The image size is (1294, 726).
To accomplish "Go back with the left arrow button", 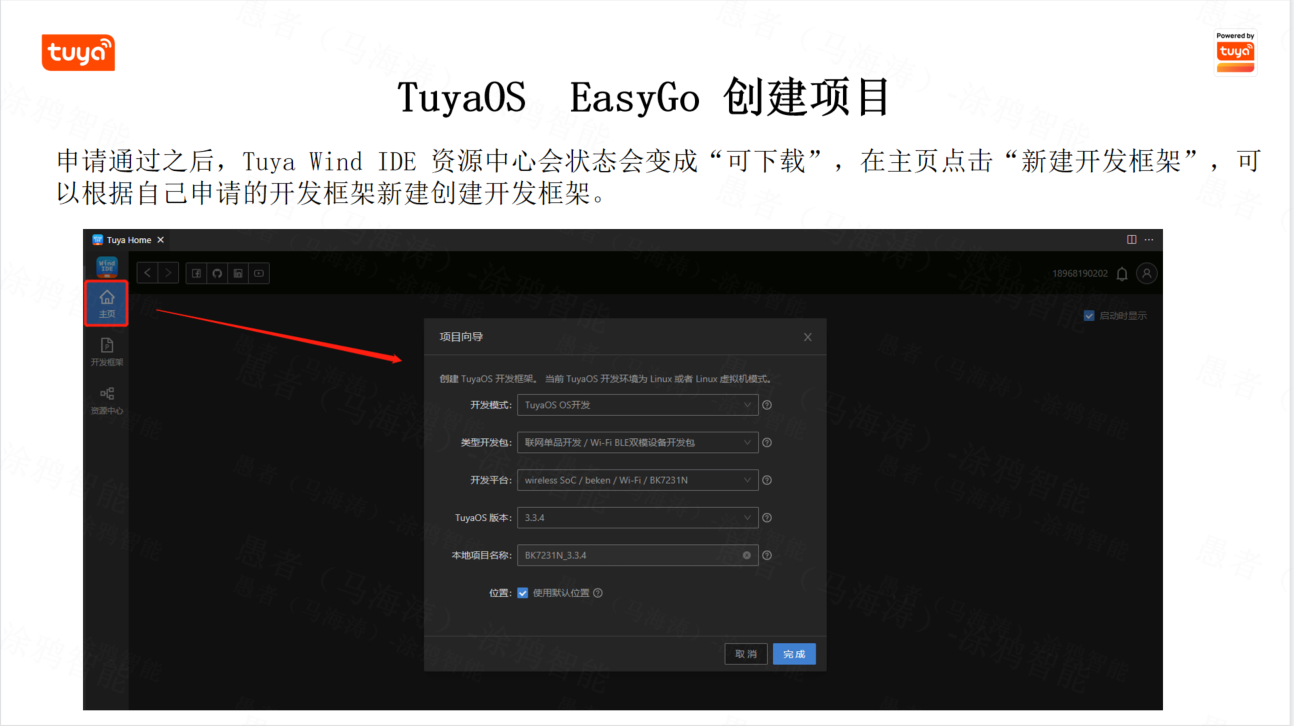I will (x=147, y=273).
